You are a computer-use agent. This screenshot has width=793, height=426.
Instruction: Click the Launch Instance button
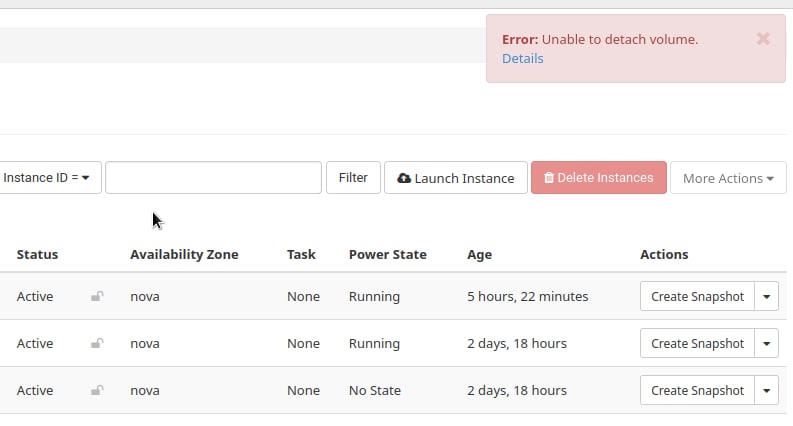click(x=456, y=178)
